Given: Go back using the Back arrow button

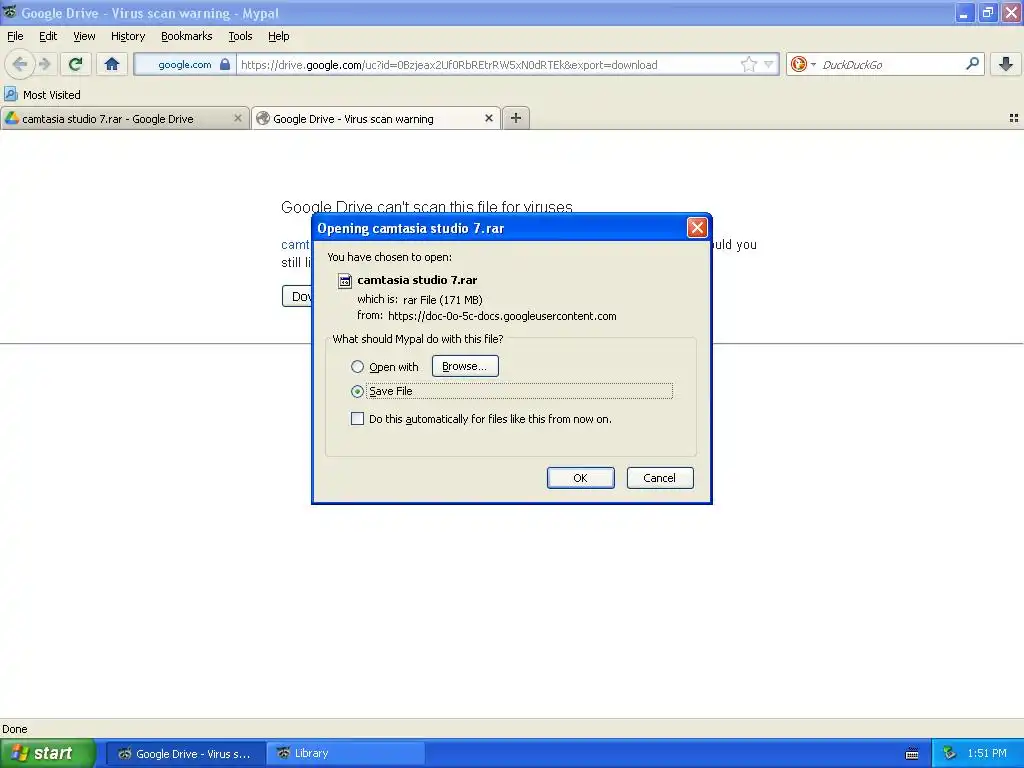Looking at the screenshot, I should [x=20, y=64].
